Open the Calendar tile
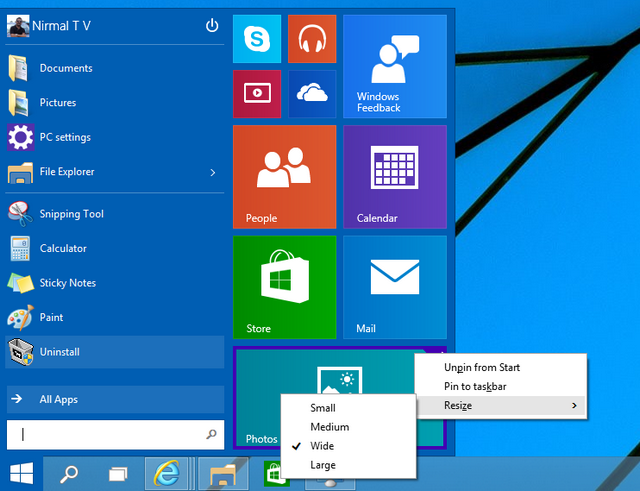640x491 pixels. tap(395, 177)
